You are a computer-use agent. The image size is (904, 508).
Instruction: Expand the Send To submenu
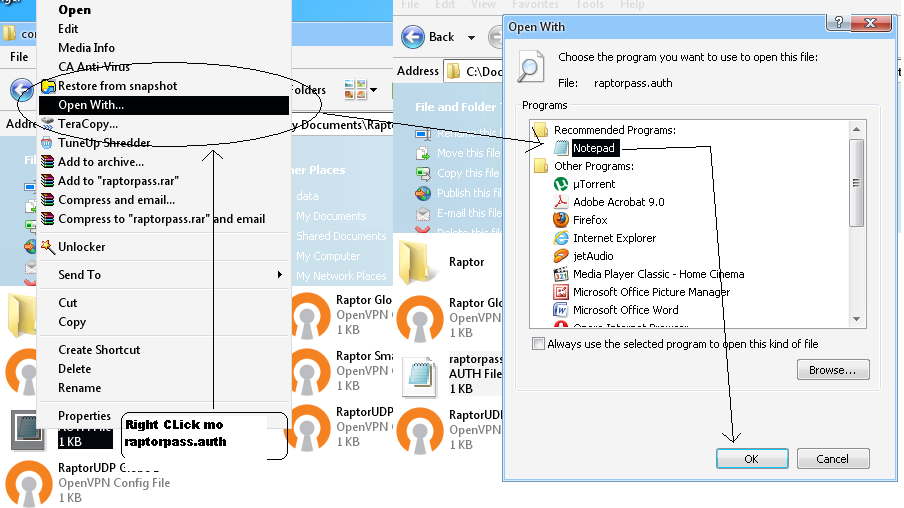pos(164,275)
